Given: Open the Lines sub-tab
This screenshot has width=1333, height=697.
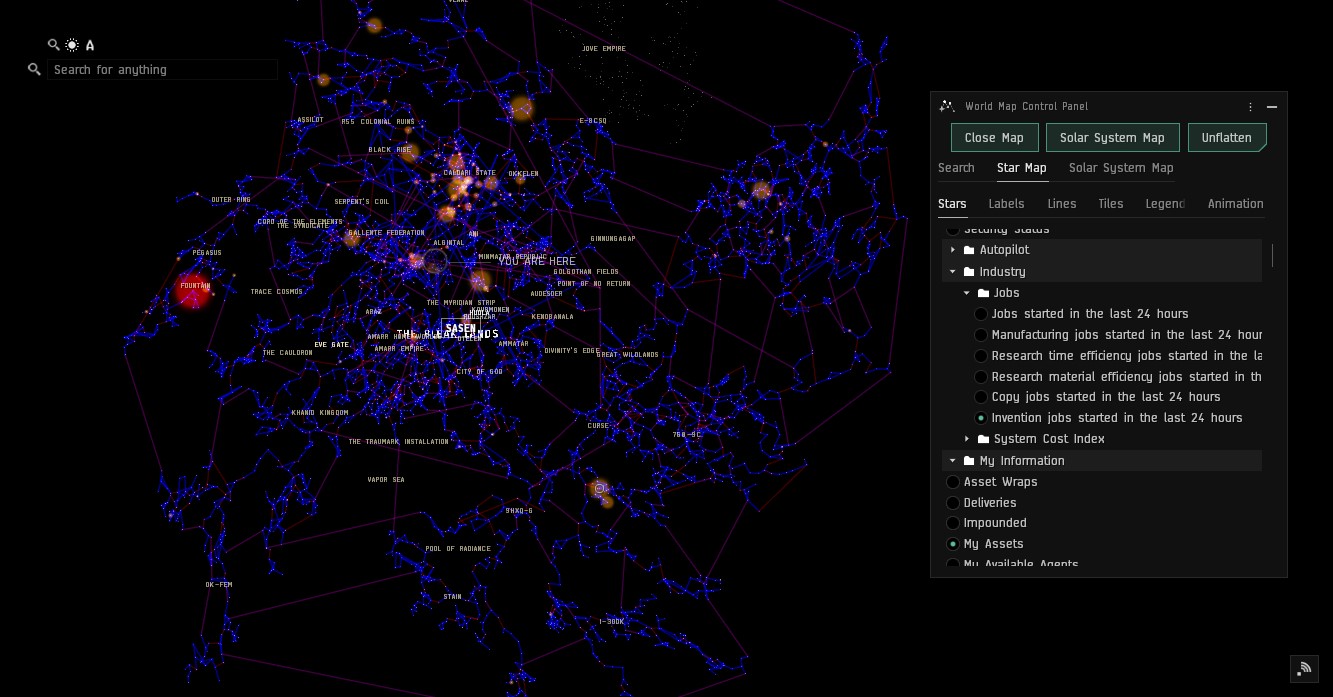Looking at the screenshot, I should [1062, 204].
